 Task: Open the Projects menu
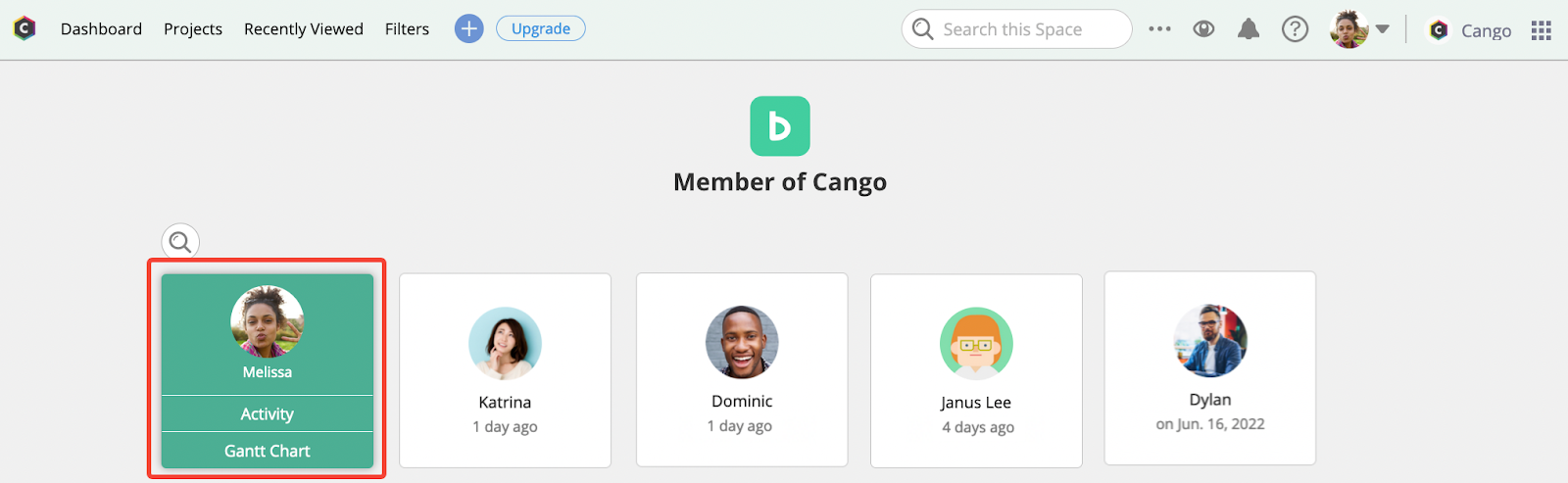coord(193,29)
